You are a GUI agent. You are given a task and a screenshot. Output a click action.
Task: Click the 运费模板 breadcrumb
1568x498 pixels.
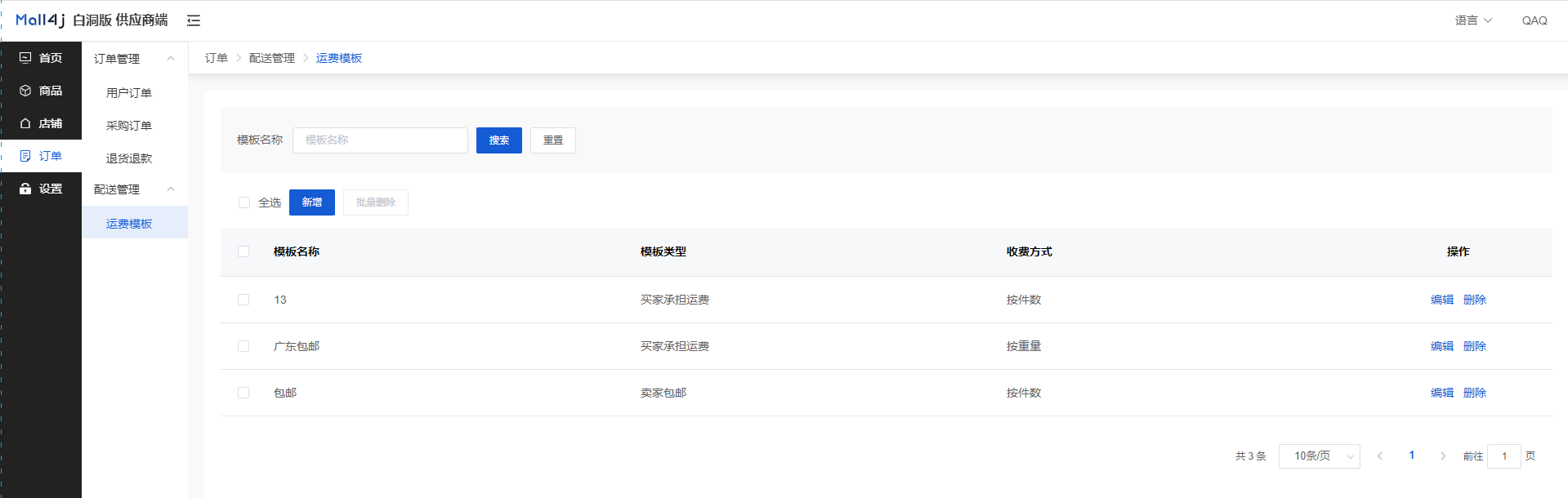pos(339,58)
